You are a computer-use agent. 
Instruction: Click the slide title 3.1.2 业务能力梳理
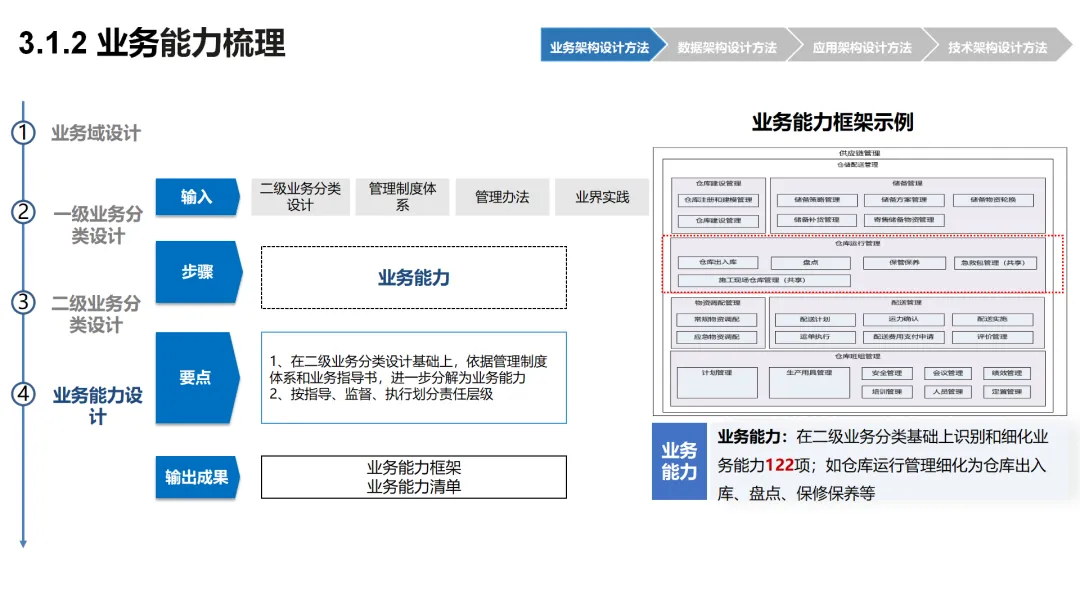152,43
